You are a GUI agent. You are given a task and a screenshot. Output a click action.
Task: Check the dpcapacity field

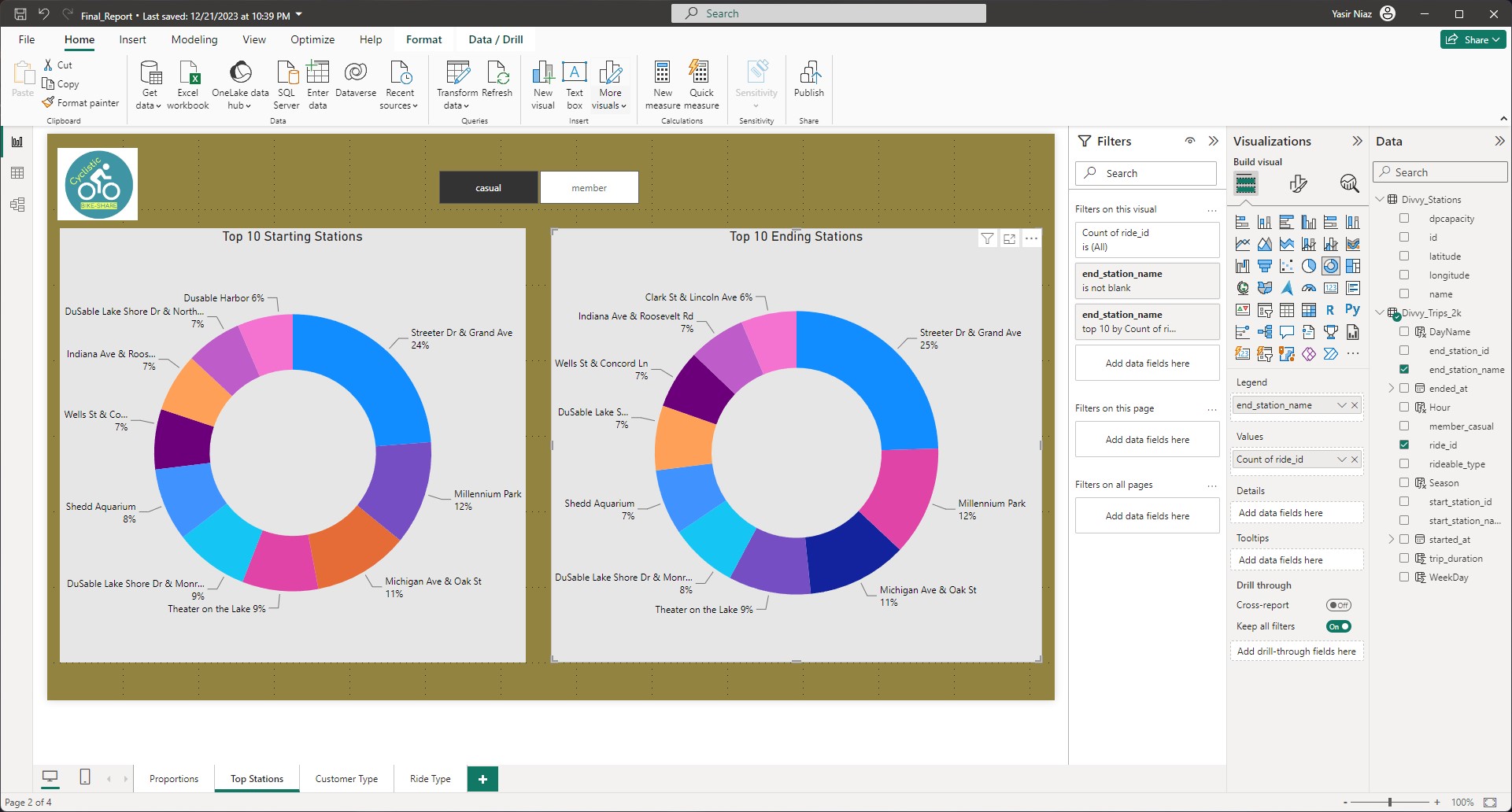[x=1404, y=218]
